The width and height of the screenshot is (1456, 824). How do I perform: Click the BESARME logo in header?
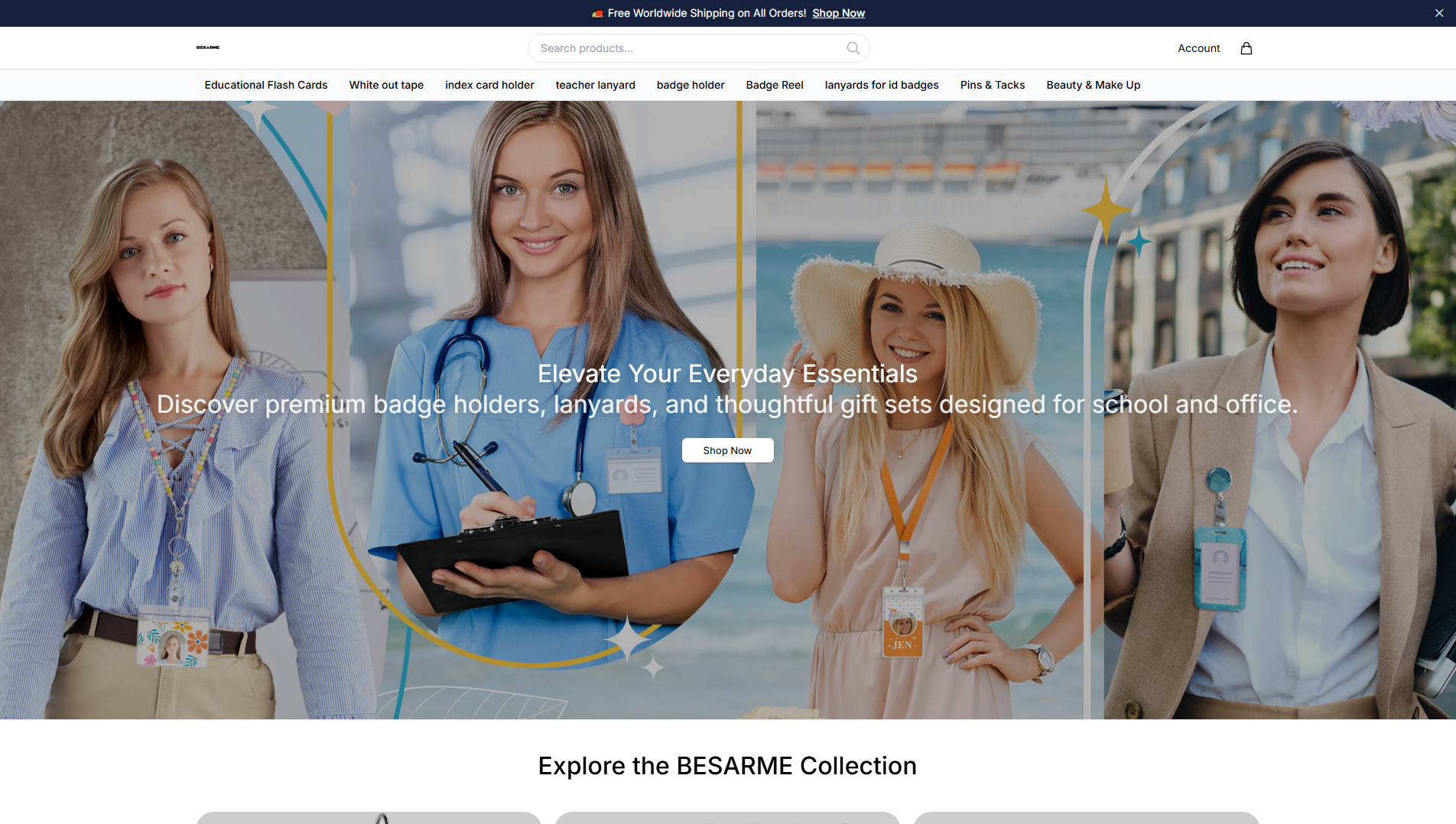pyautogui.click(x=208, y=47)
